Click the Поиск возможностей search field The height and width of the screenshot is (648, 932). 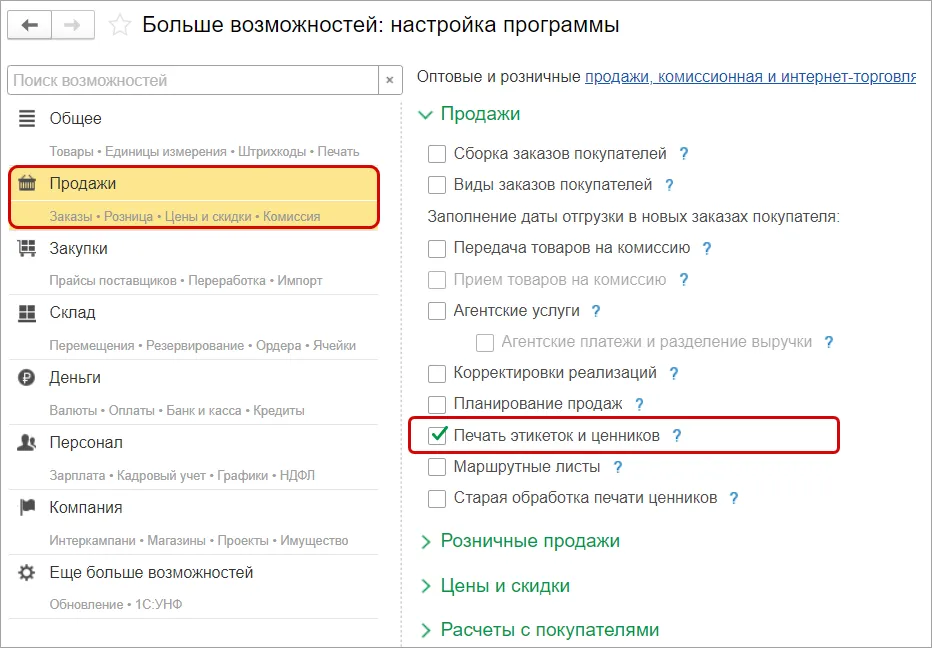[x=193, y=80]
